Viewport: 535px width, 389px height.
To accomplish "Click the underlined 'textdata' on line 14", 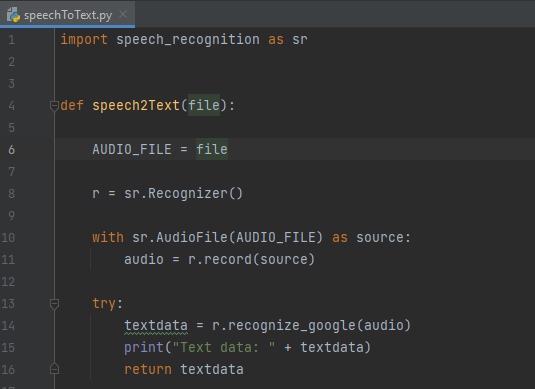I will 156,326.
